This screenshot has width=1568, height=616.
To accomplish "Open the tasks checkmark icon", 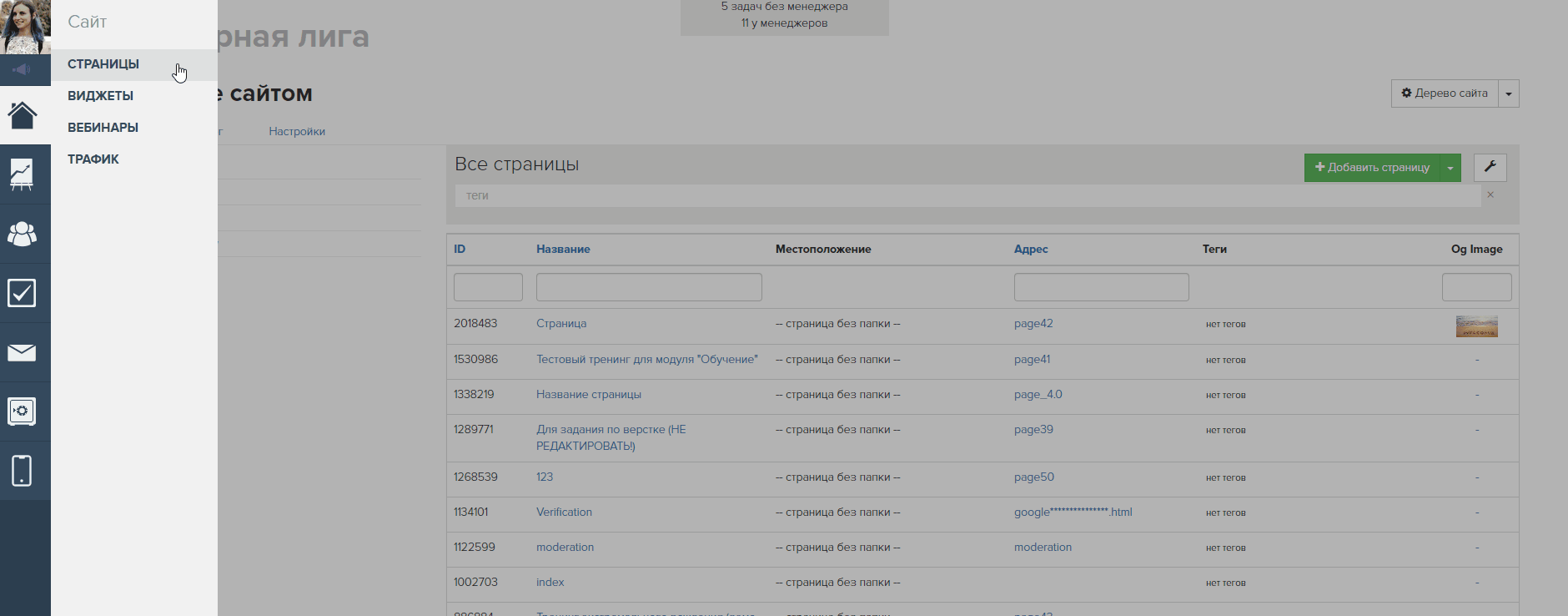I will [23, 293].
